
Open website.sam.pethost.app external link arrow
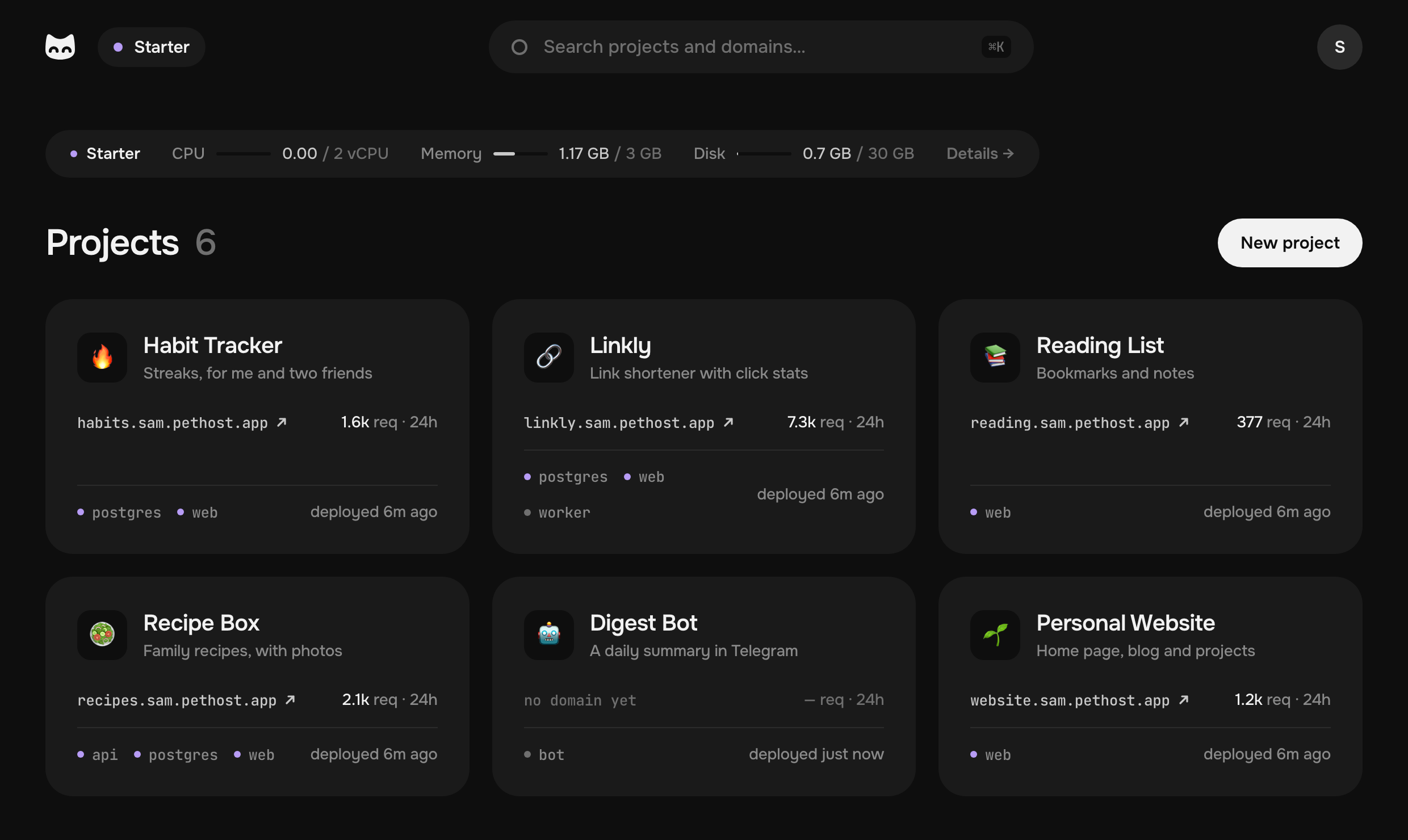(1184, 700)
